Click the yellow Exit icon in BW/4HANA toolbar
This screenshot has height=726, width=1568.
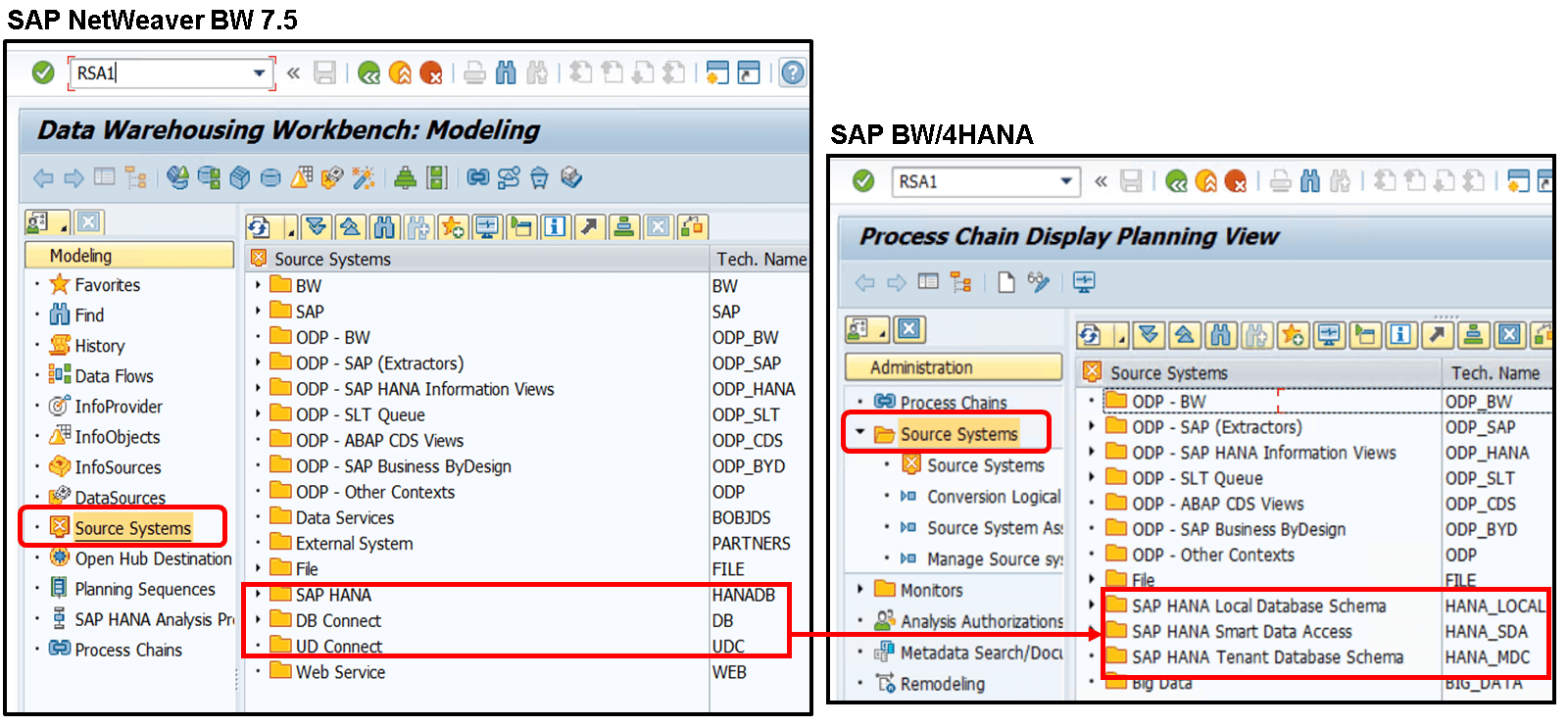pyautogui.click(x=1206, y=181)
